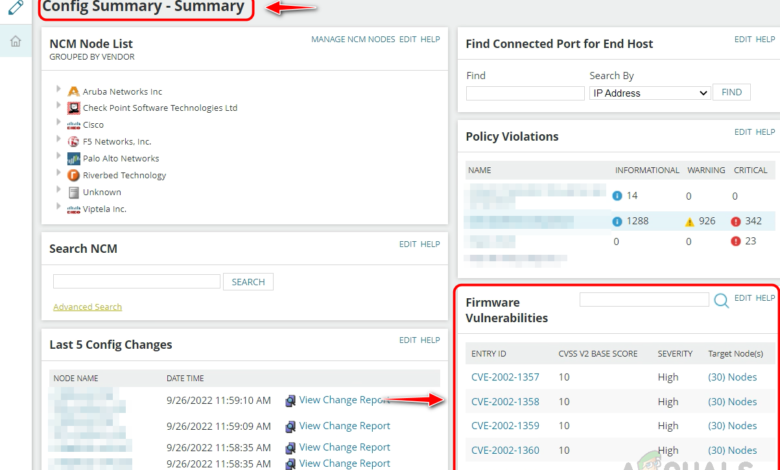Expand the Aruba Networks Inc node group
The width and height of the screenshot is (780, 470).
point(59,91)
